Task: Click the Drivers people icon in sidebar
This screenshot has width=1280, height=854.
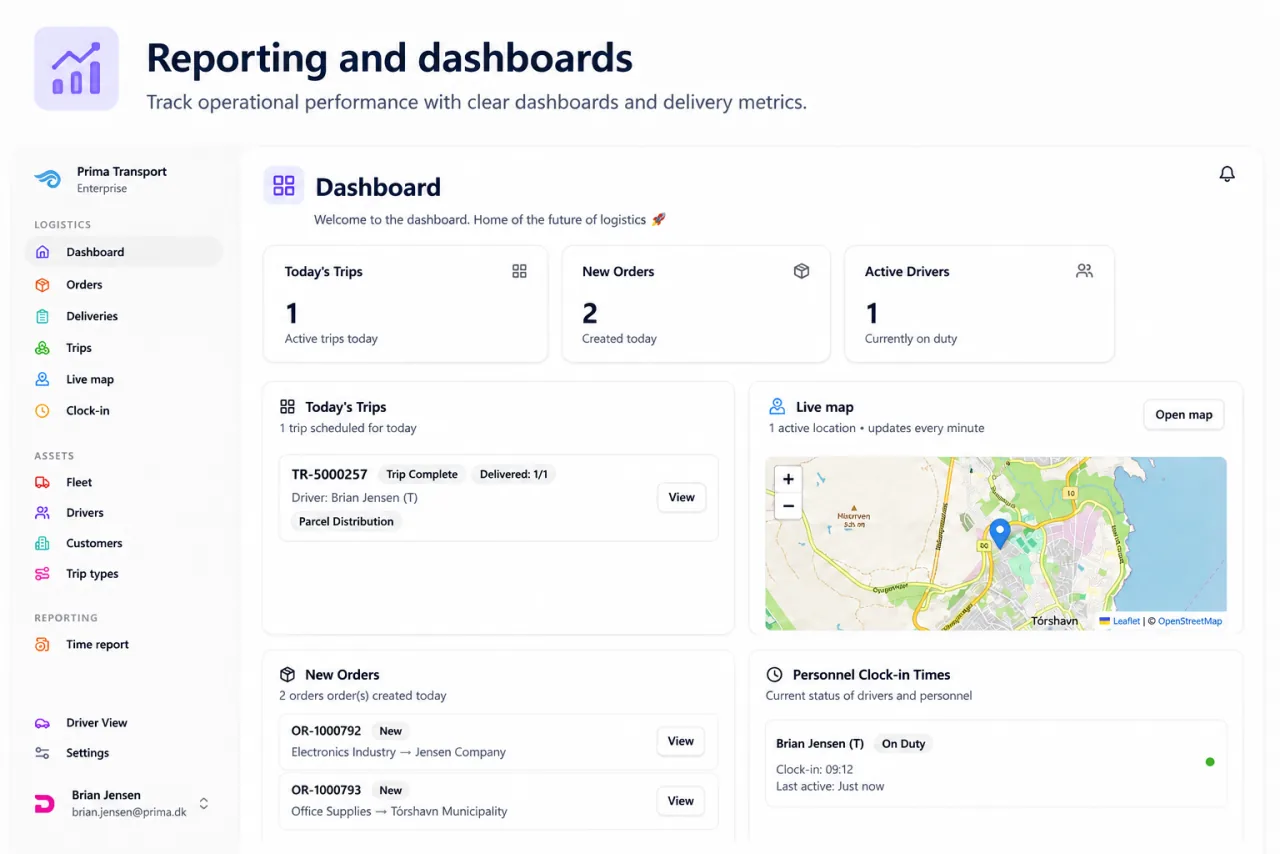Action: click(42, 512)
